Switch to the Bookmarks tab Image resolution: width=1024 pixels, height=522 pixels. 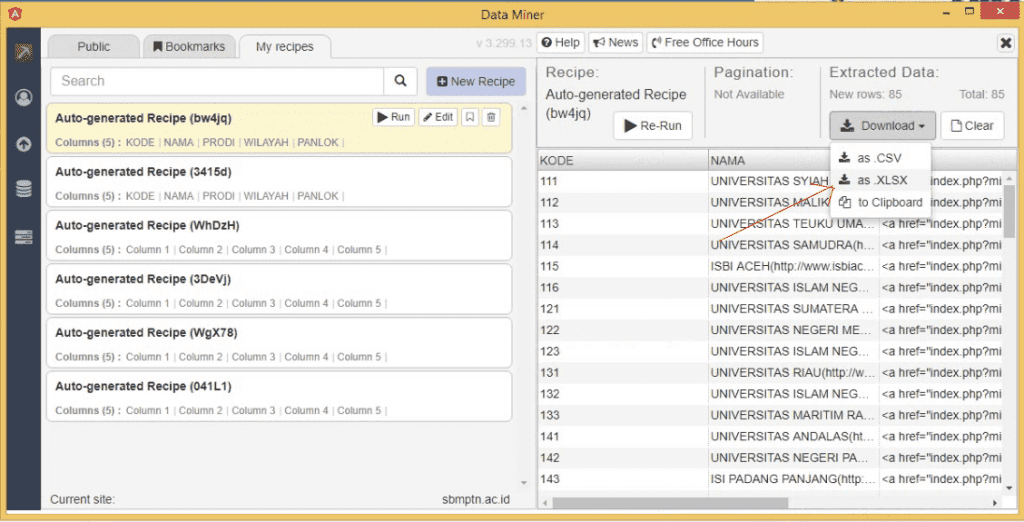[x=190, y=46]
